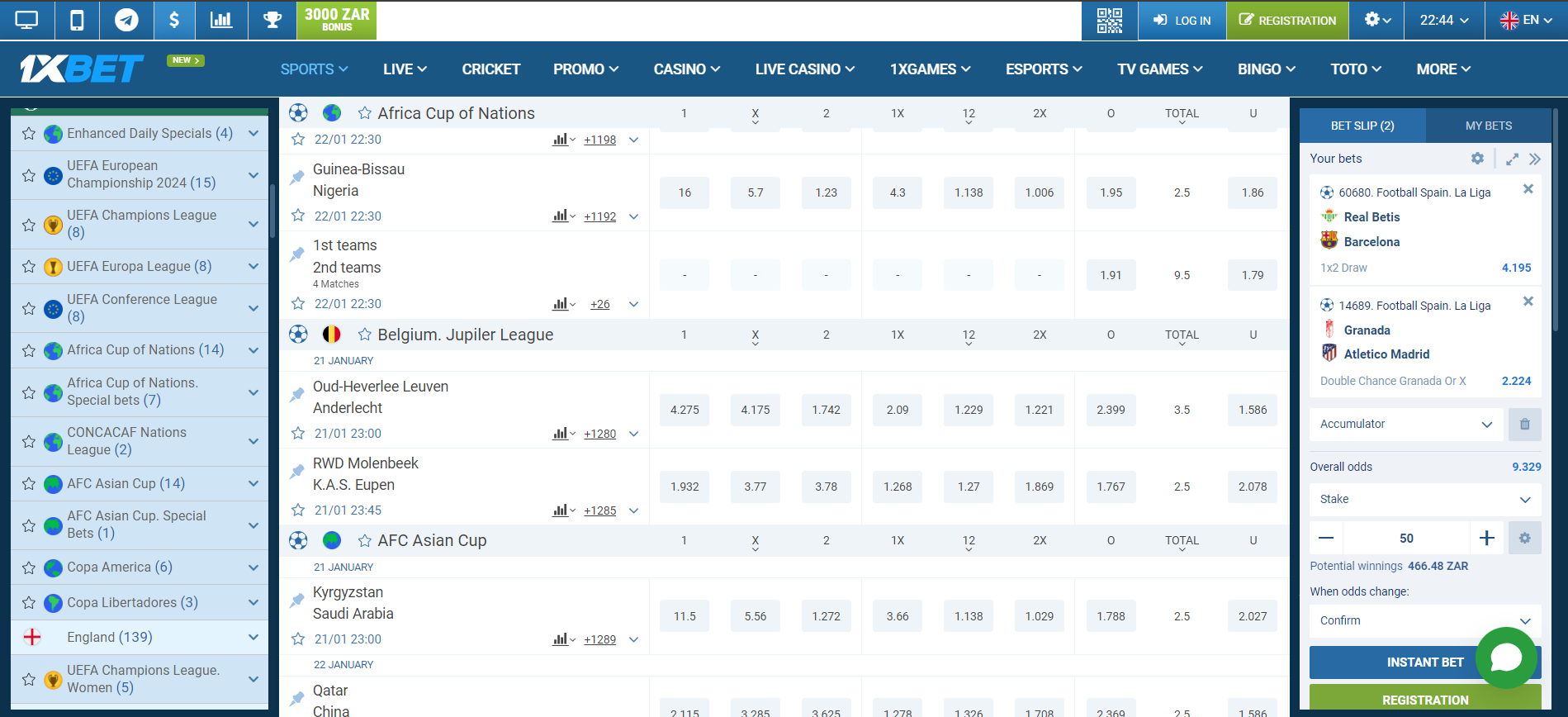Clear bet slip with trash icon
The height and width of the screenshot is (717, 1568).
[x=1525, y=424]
